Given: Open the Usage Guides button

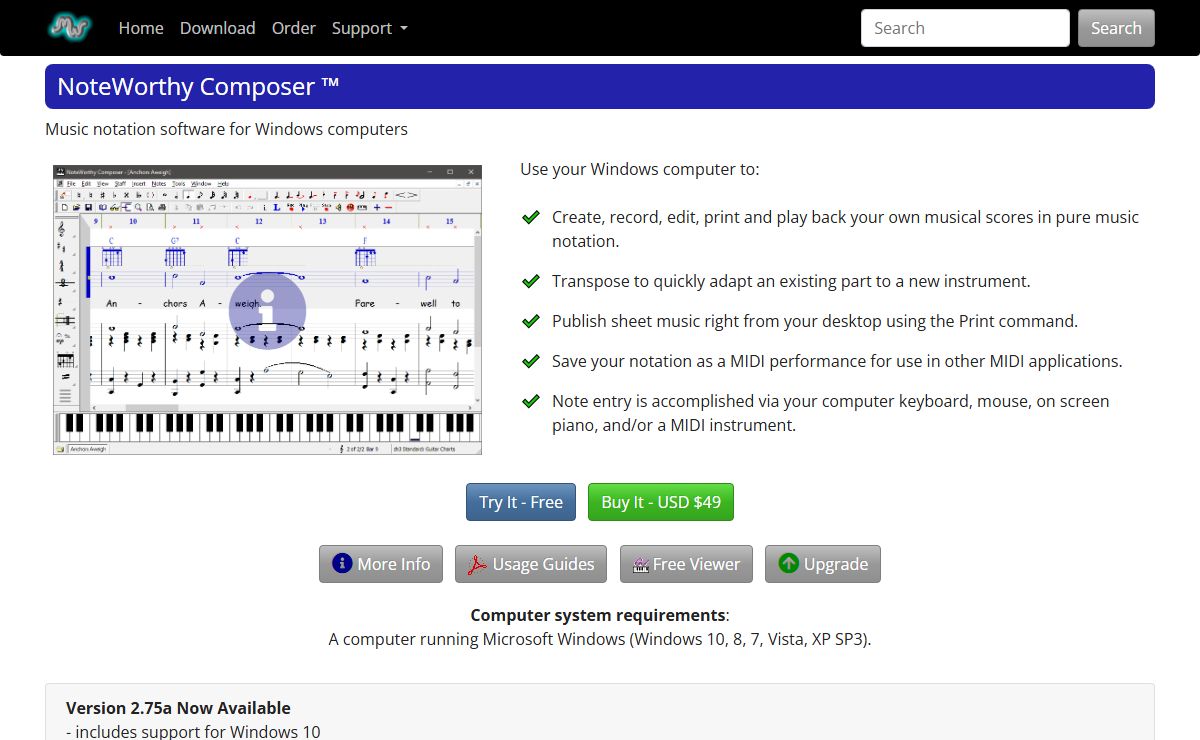Looking at the screenshot, I should click(x=531, y=564).
